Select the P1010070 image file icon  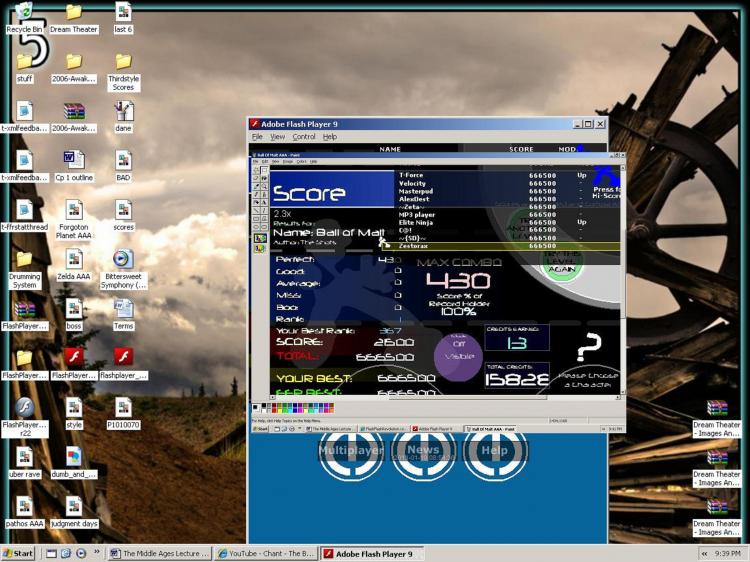[x=123, y=414]
